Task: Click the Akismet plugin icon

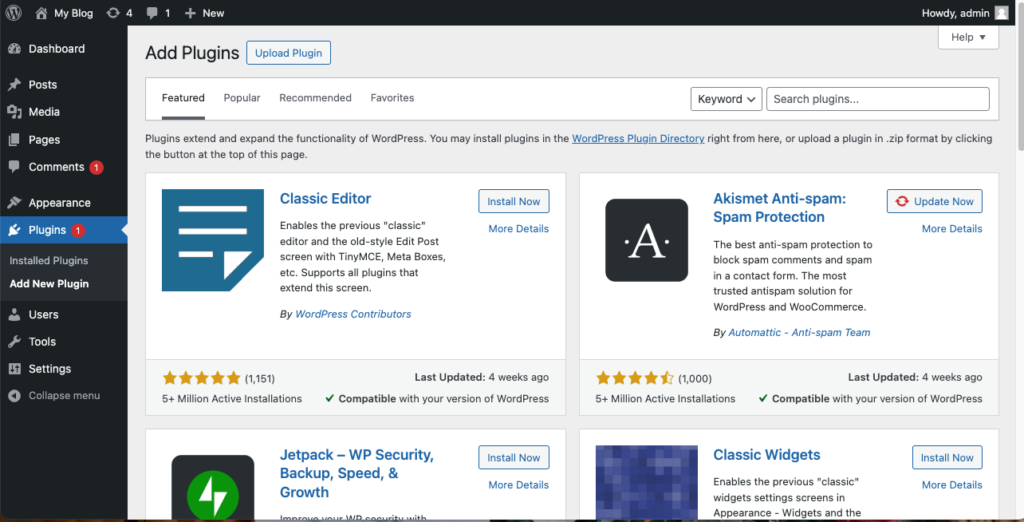Action: coord(647,240)
